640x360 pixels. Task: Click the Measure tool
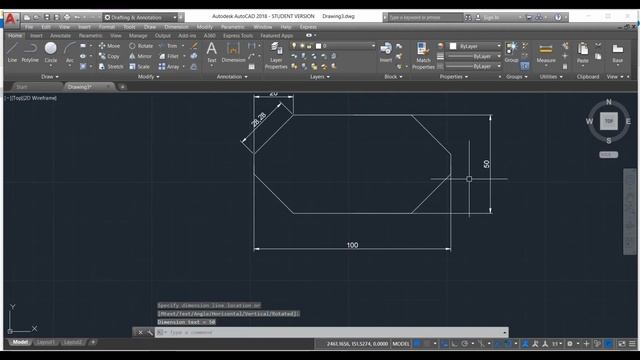pyautogui.click(x=546, y=54)
